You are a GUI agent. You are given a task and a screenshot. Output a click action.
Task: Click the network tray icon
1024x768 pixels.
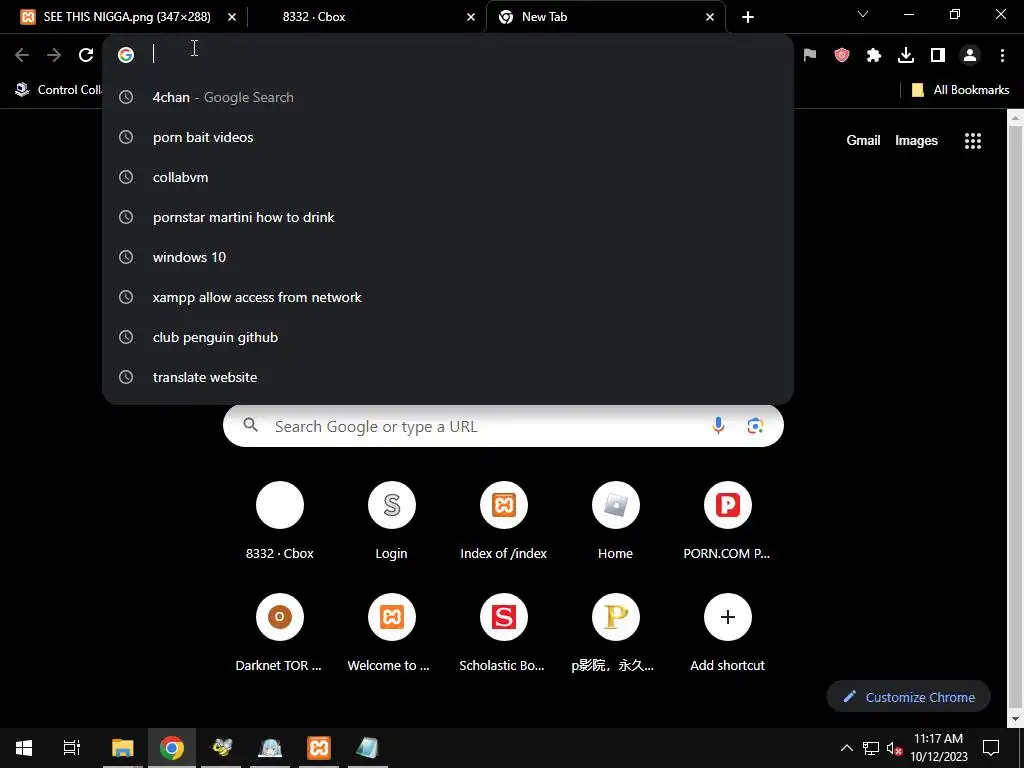(871, 748)
